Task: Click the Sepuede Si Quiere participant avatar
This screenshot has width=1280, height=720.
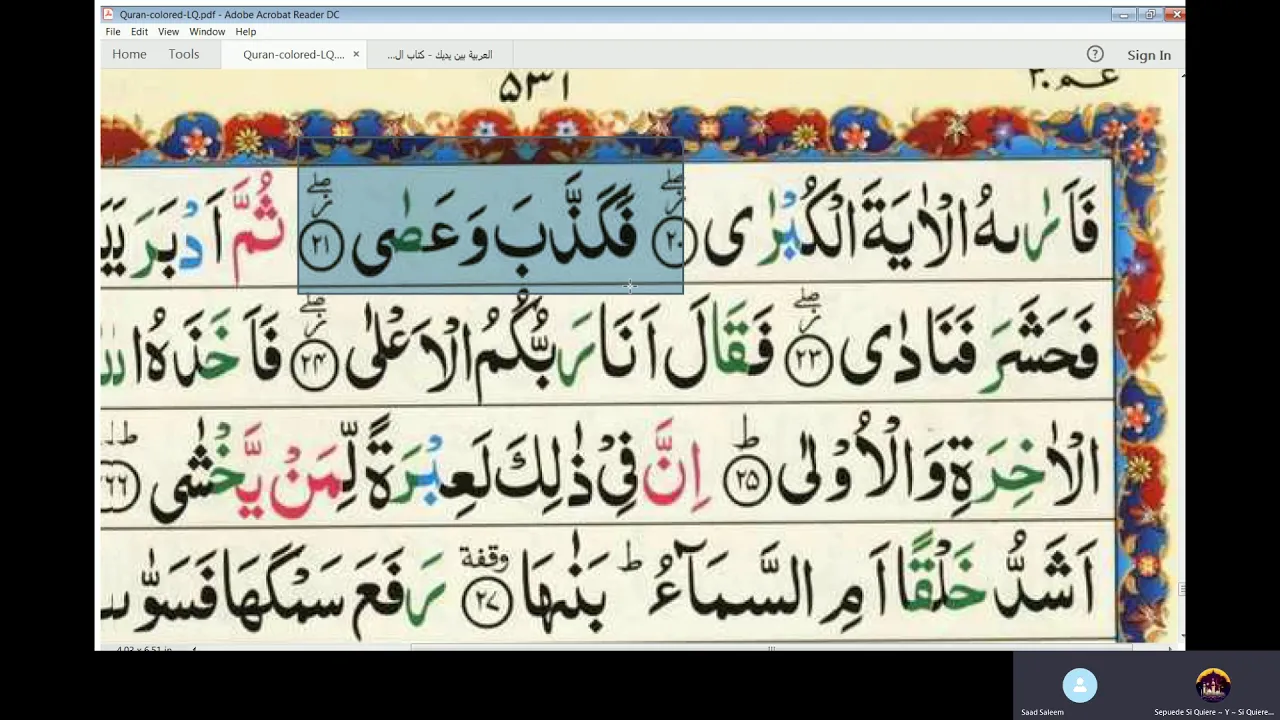Action: [1213, 685]
